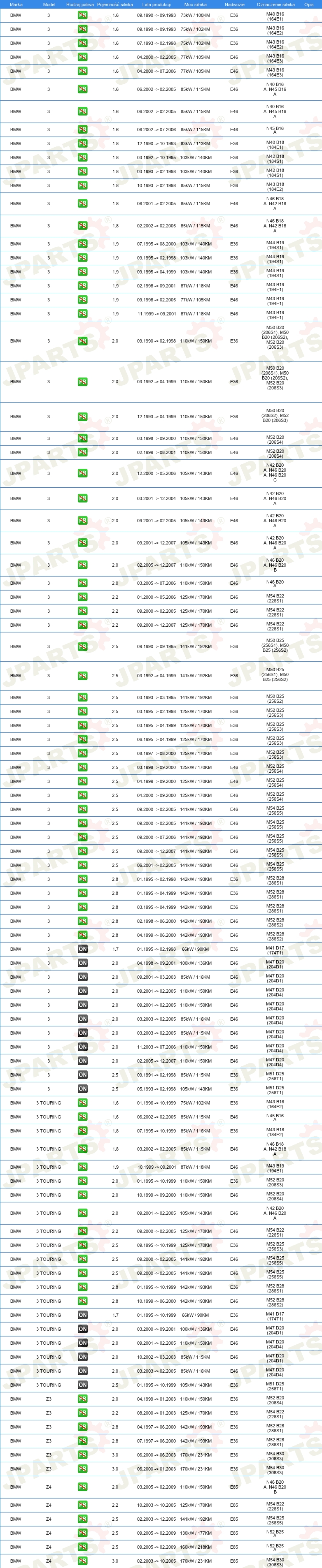The width and height of the screenshot is (322, 1568).
Task: Click the Lata produkcji column header
Action: pyautogui.click(x=156, y=4)
